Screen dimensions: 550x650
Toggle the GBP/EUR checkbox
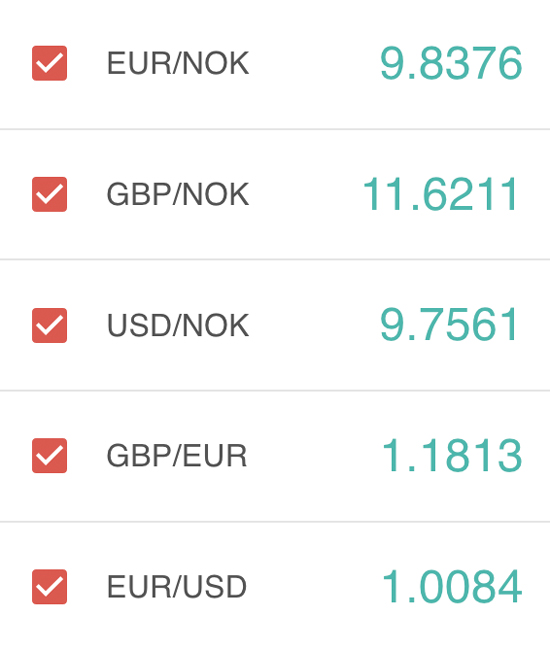tap(49, 456)
